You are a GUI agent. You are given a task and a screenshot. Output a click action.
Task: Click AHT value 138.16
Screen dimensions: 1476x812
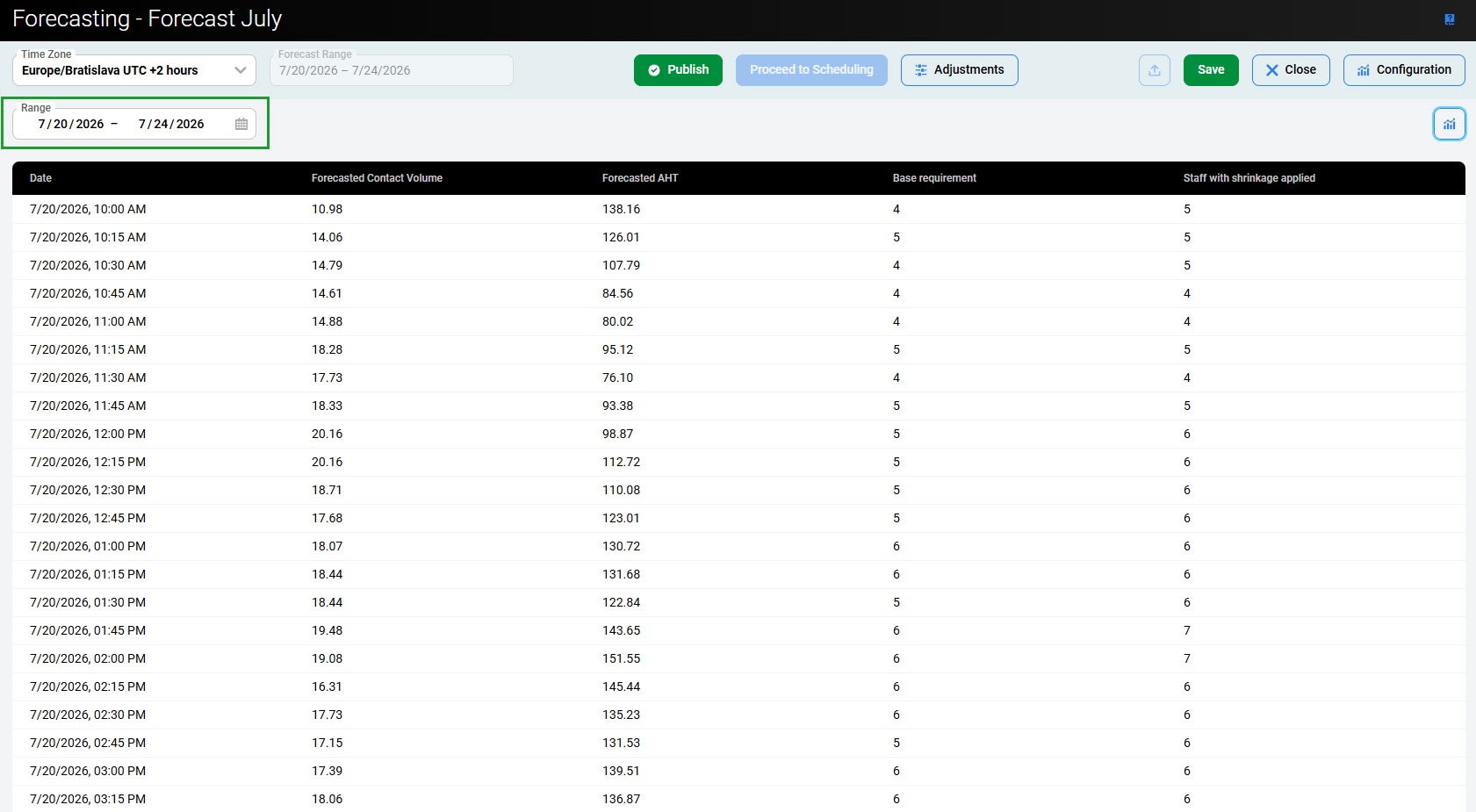tap(621, 210)
